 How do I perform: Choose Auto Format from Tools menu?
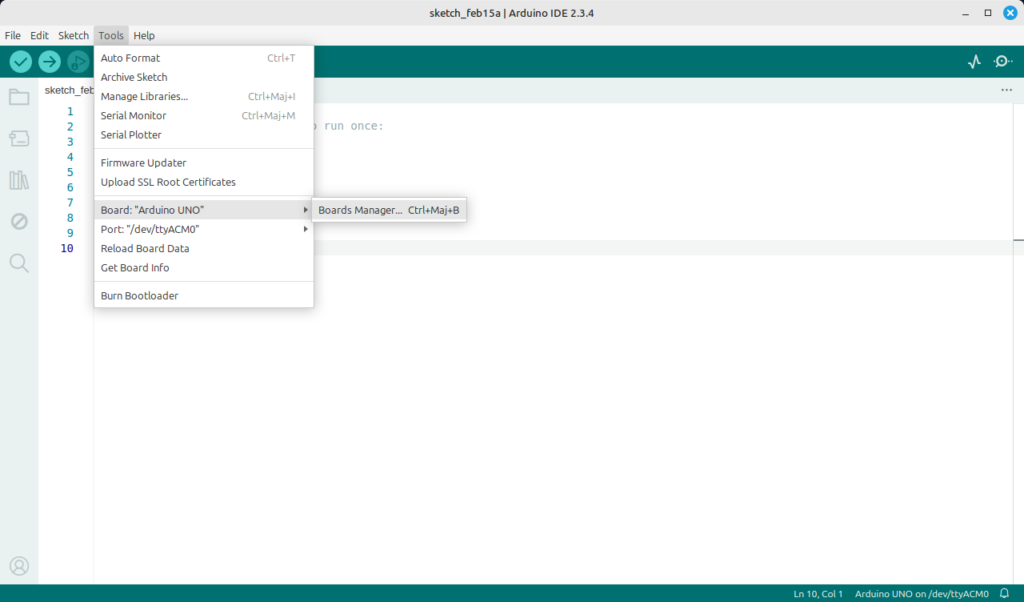(204, 58)
